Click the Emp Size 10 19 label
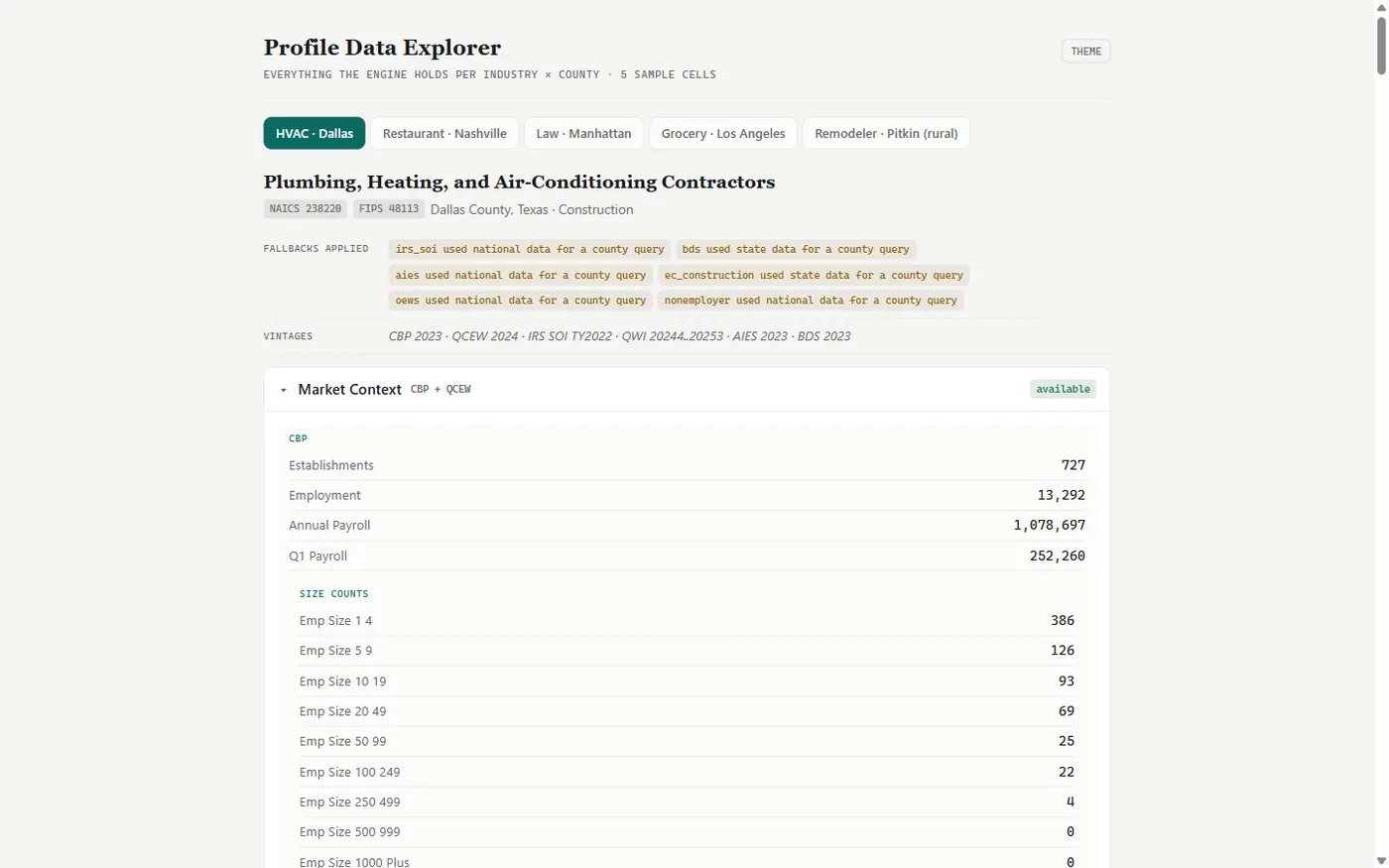The width and height of the screenshot is (1389, 868). pyautogui.click(x=342, y=682)
